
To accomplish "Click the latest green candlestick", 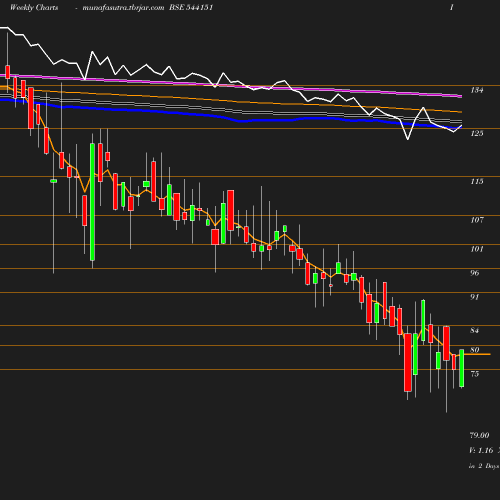I will (462, 368).
